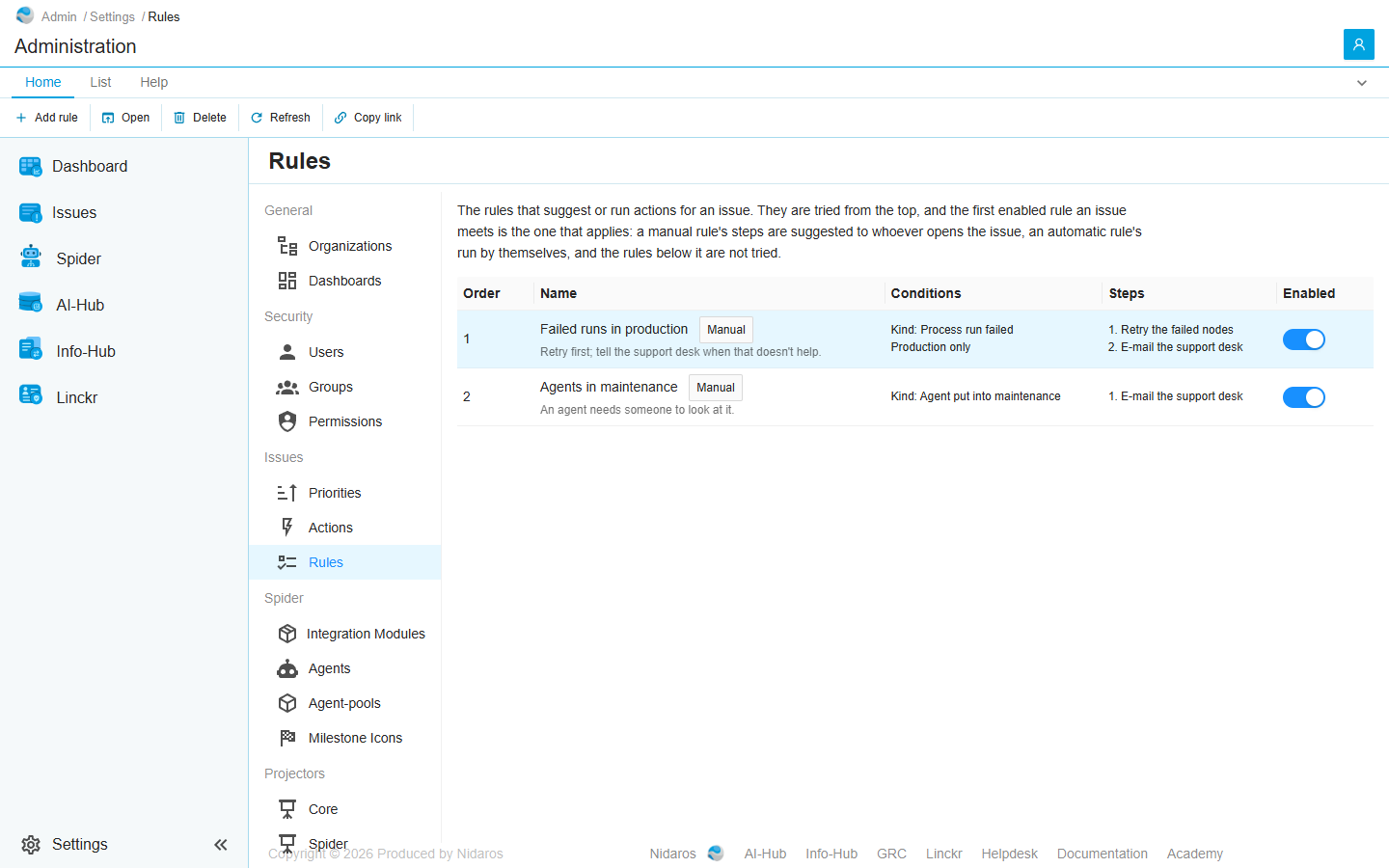Click the Manual badge on Agents in maintenance
1389x868 pixels.
(716, 388)
